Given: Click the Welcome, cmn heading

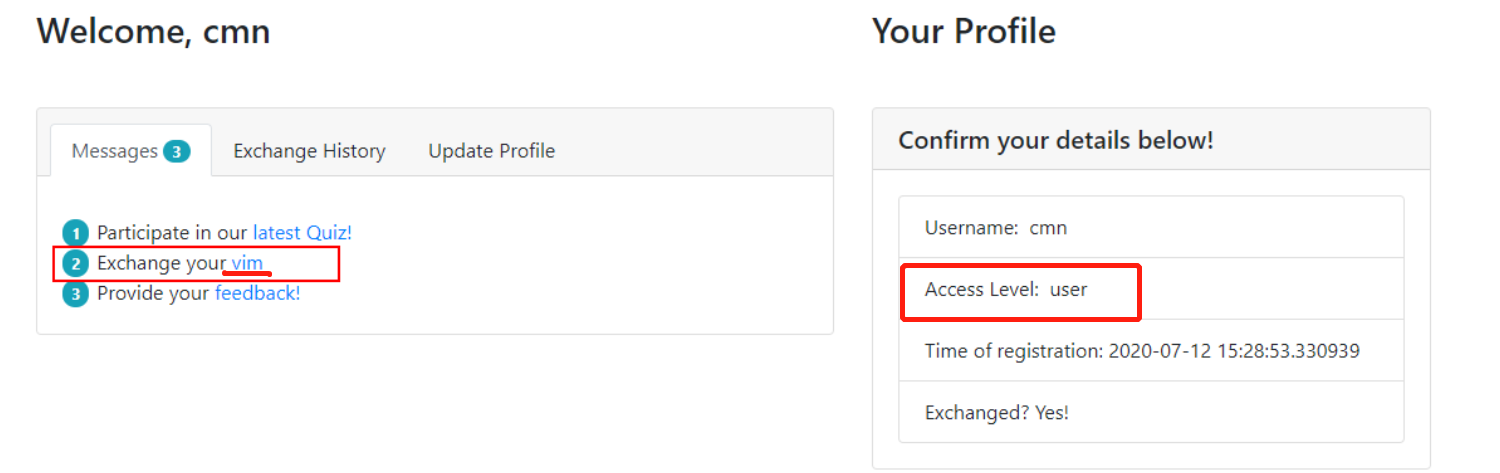Looking at the screenshot, I should [x=153, y=32].
